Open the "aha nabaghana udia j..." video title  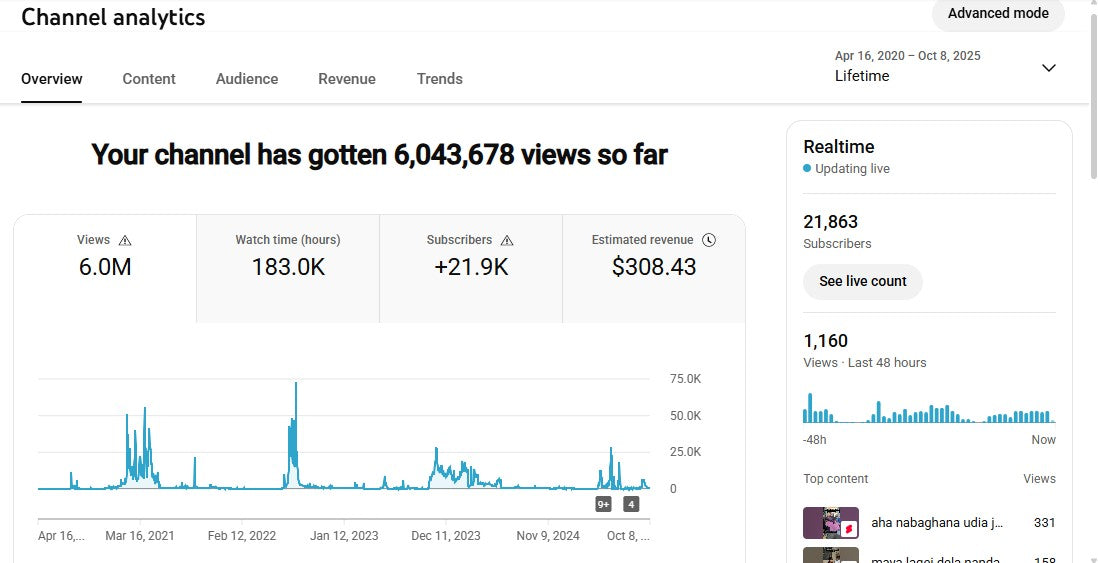point(937,523)
